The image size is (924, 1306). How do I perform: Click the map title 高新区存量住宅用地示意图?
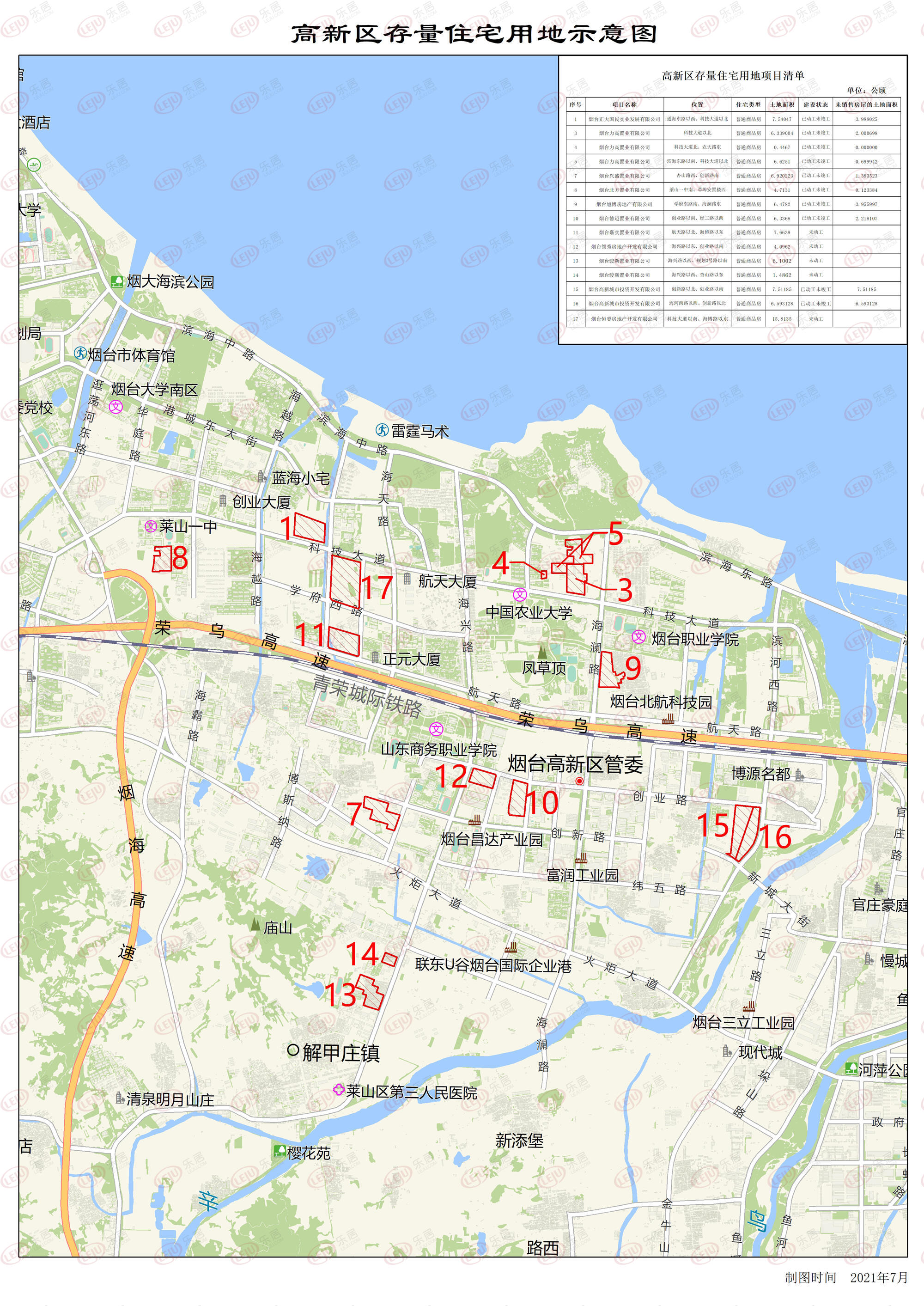[x=474, y=34]
